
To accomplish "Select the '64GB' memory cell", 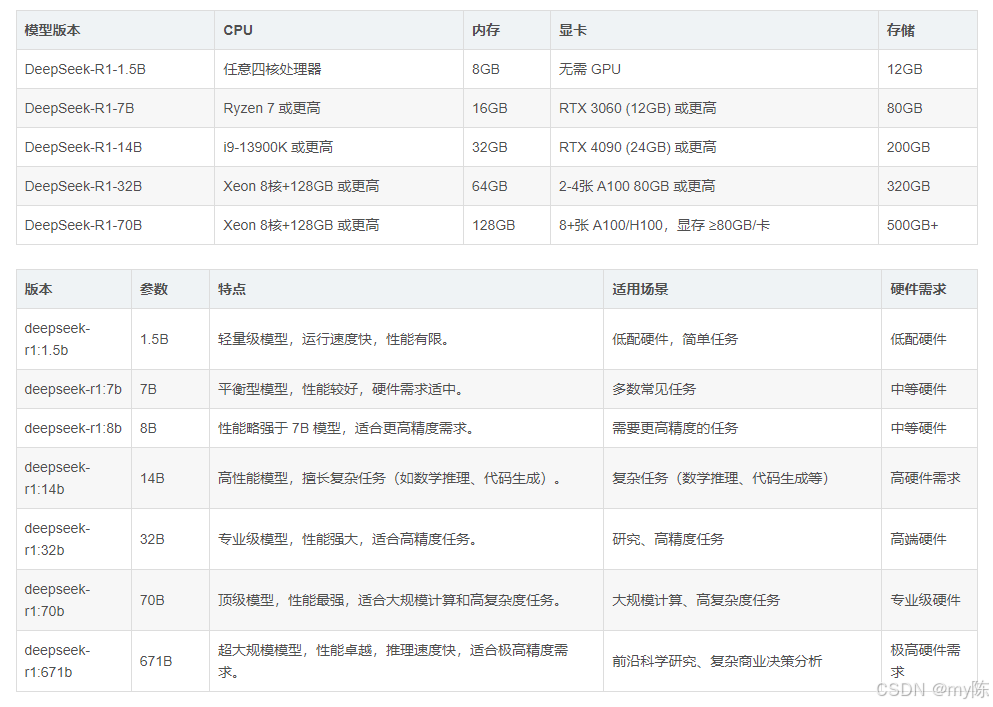I will pos(507,186).
